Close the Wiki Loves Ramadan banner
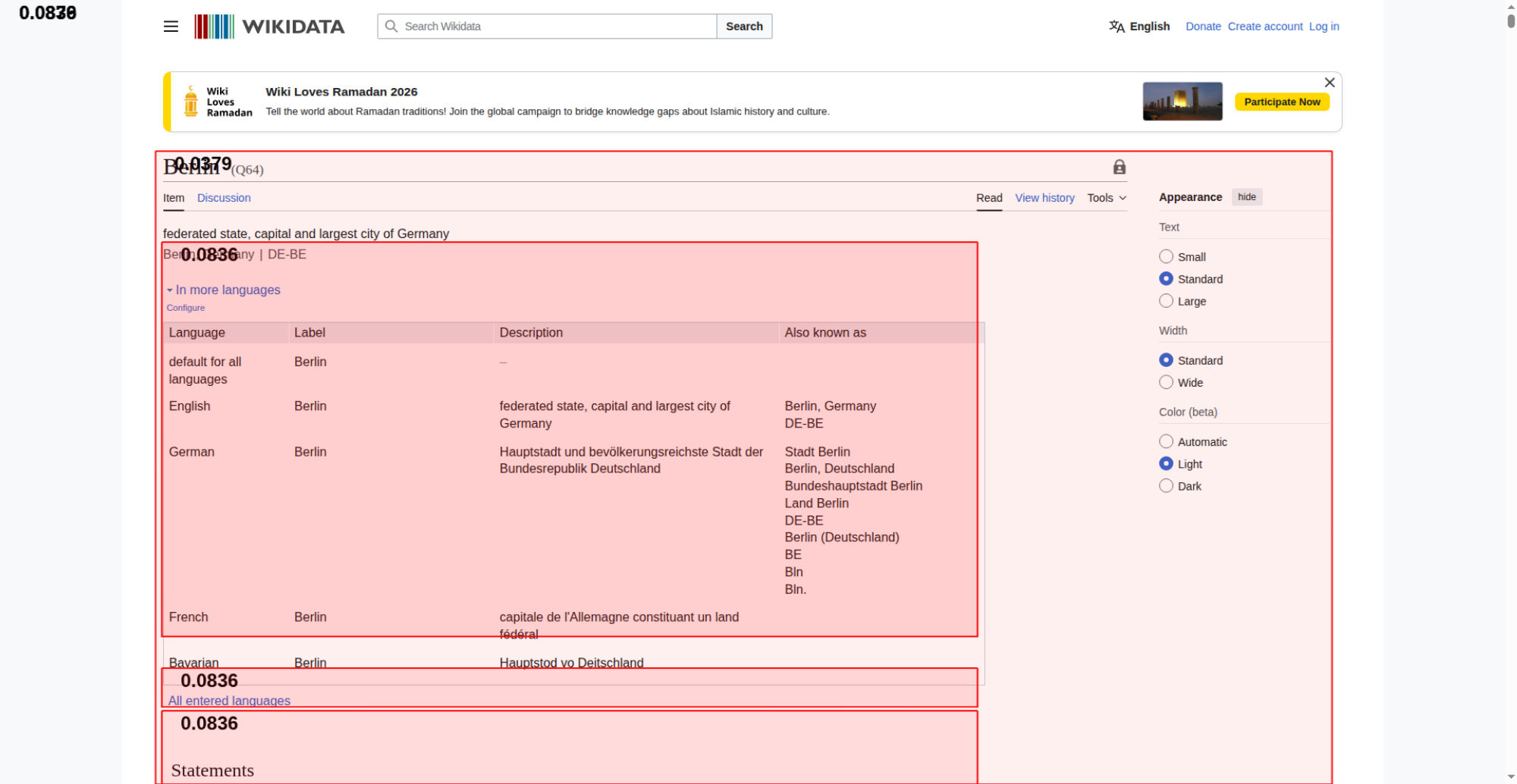Screen dimensions: 1517x784 click(x=1329, y=83)
